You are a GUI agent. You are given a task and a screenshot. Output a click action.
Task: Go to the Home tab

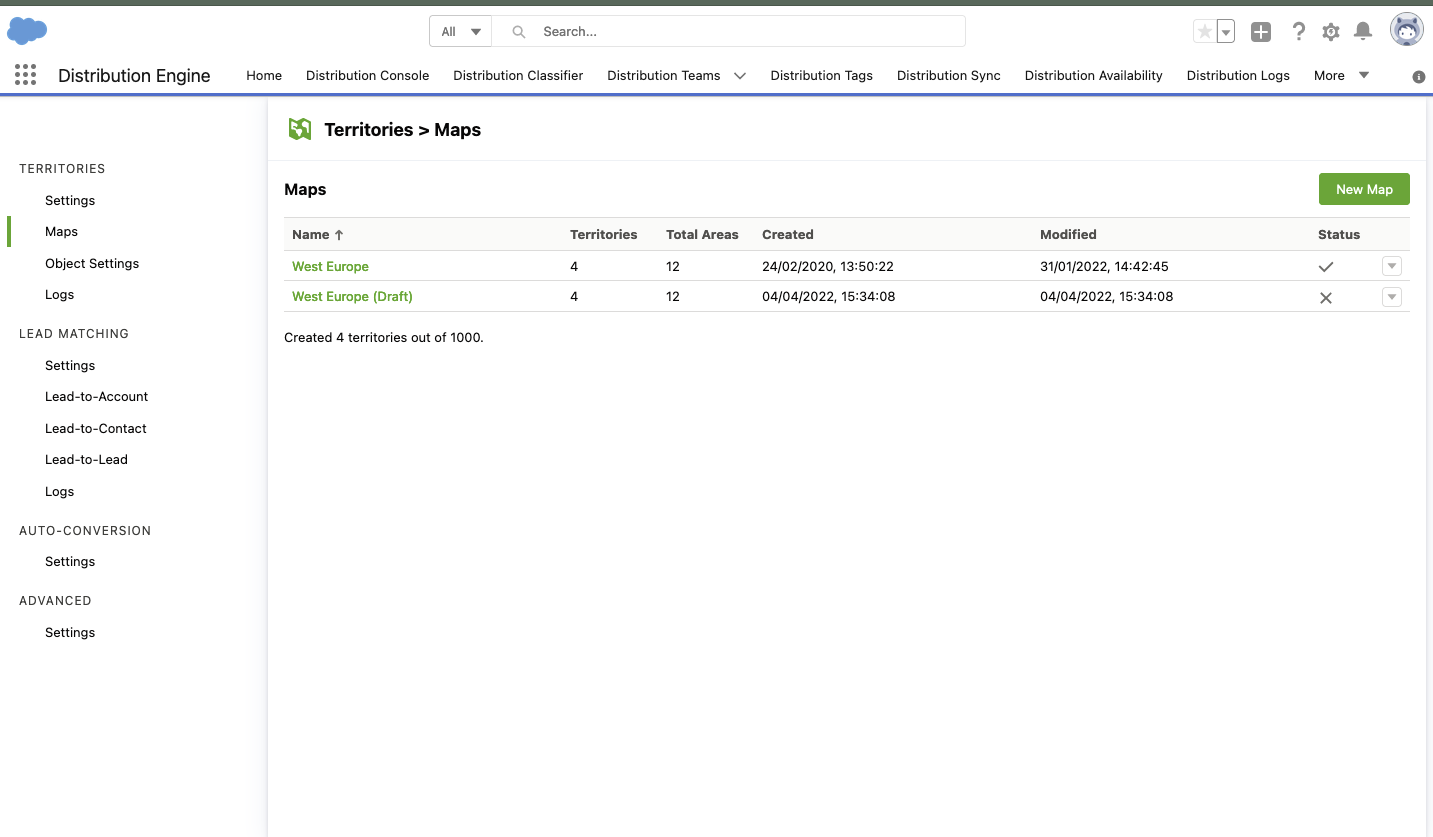pyautogui.click(x=264, y=75)
